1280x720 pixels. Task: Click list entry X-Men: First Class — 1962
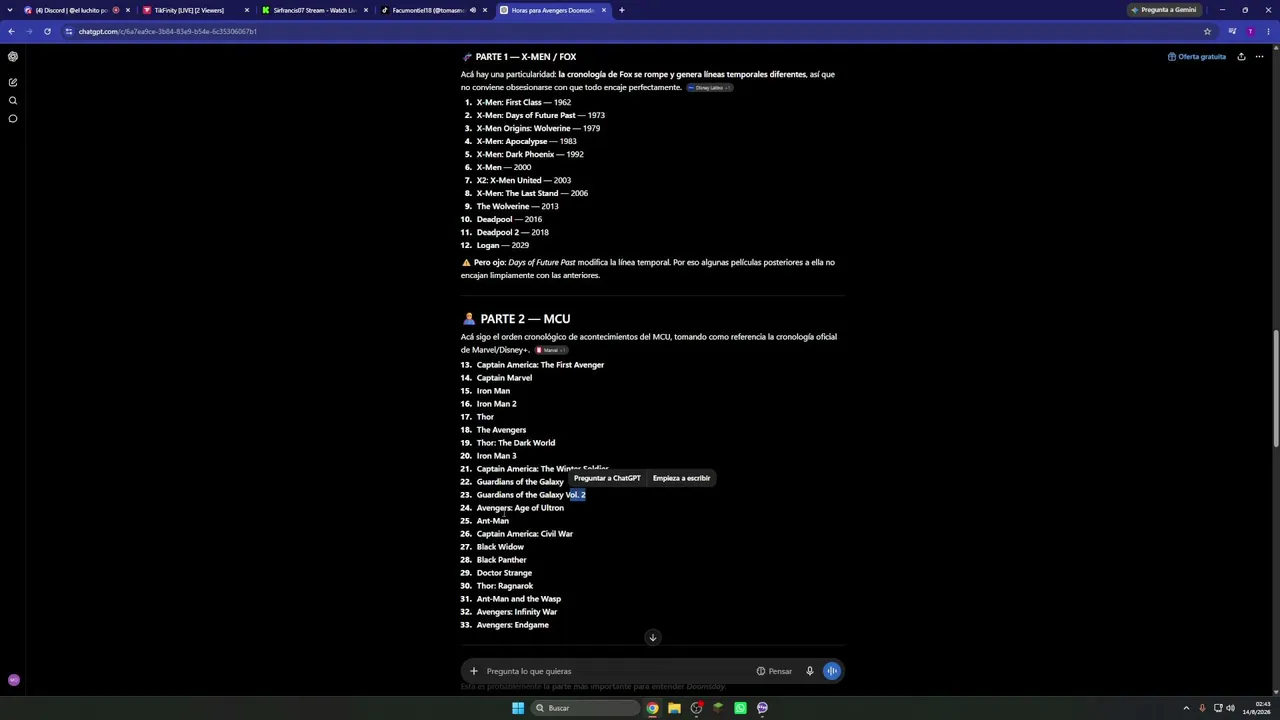pos(523,102)
